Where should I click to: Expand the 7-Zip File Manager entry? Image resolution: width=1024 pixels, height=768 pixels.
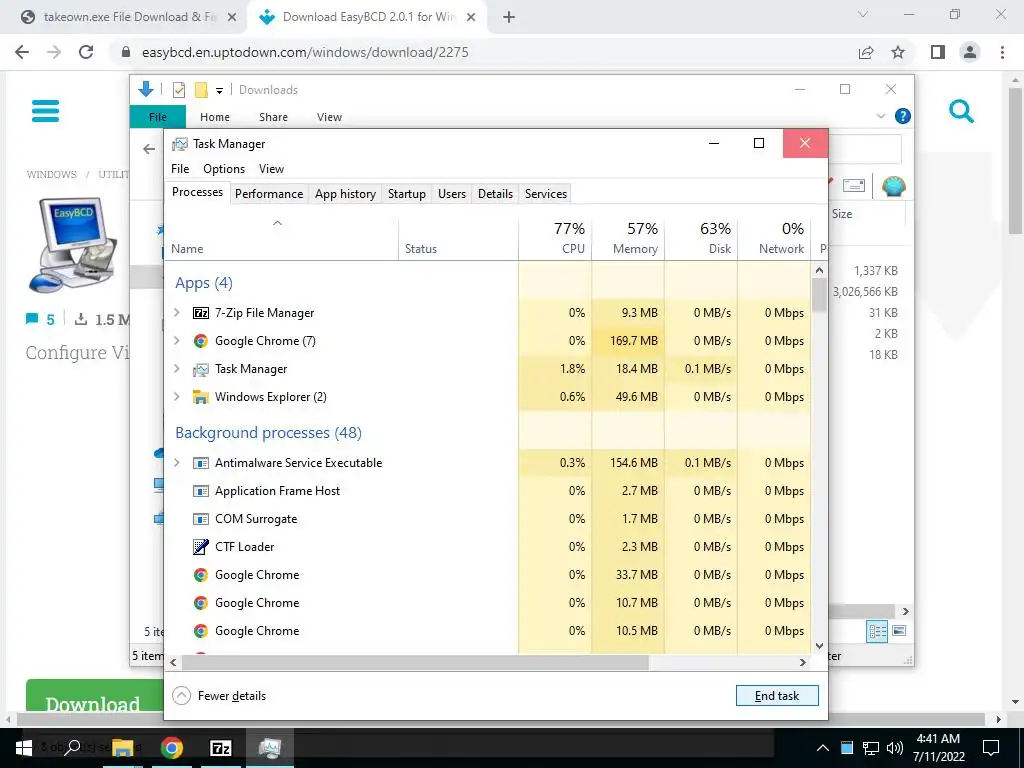176,313
